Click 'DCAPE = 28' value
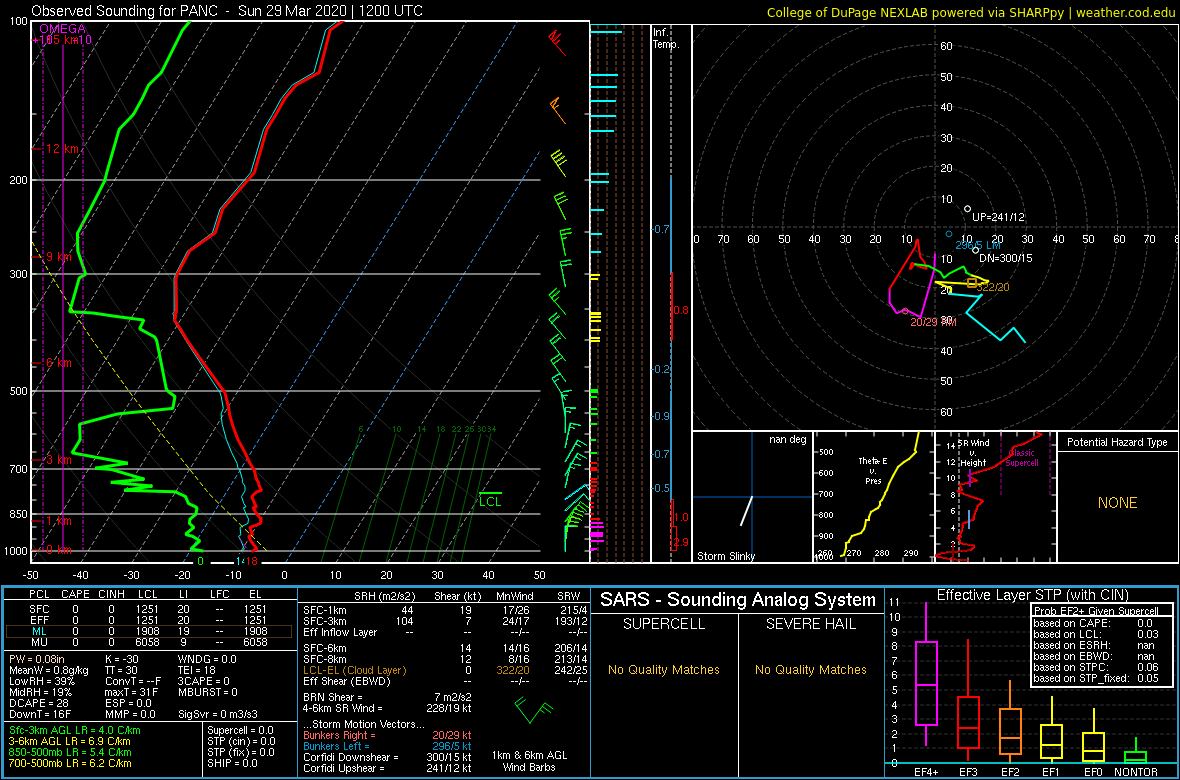 tap(38, 703)
